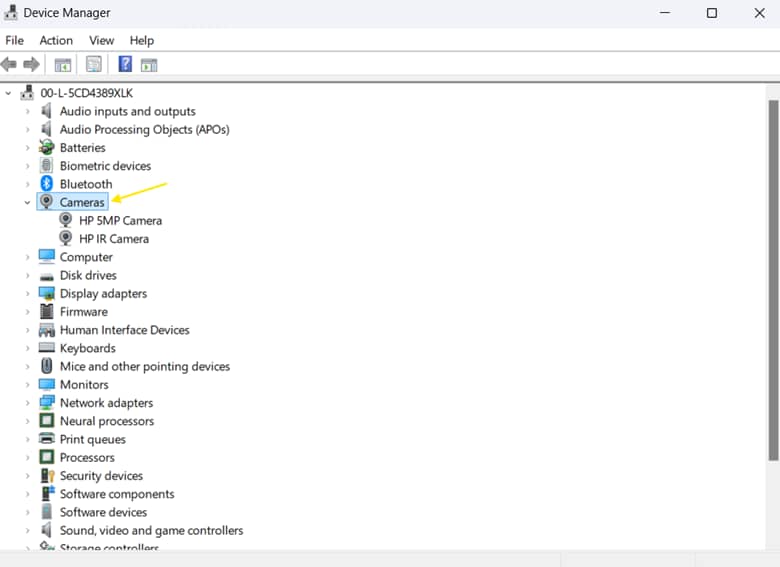Select the 'HP 5MP Camera' device label
Image resolution: width=780 pixels, height=567 pixels.
click(x=120, y=220)
